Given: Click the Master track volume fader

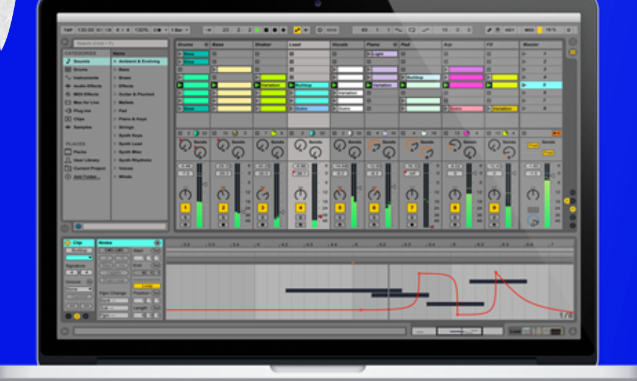Looking at the screenshot, I should [x=547, y=196].
